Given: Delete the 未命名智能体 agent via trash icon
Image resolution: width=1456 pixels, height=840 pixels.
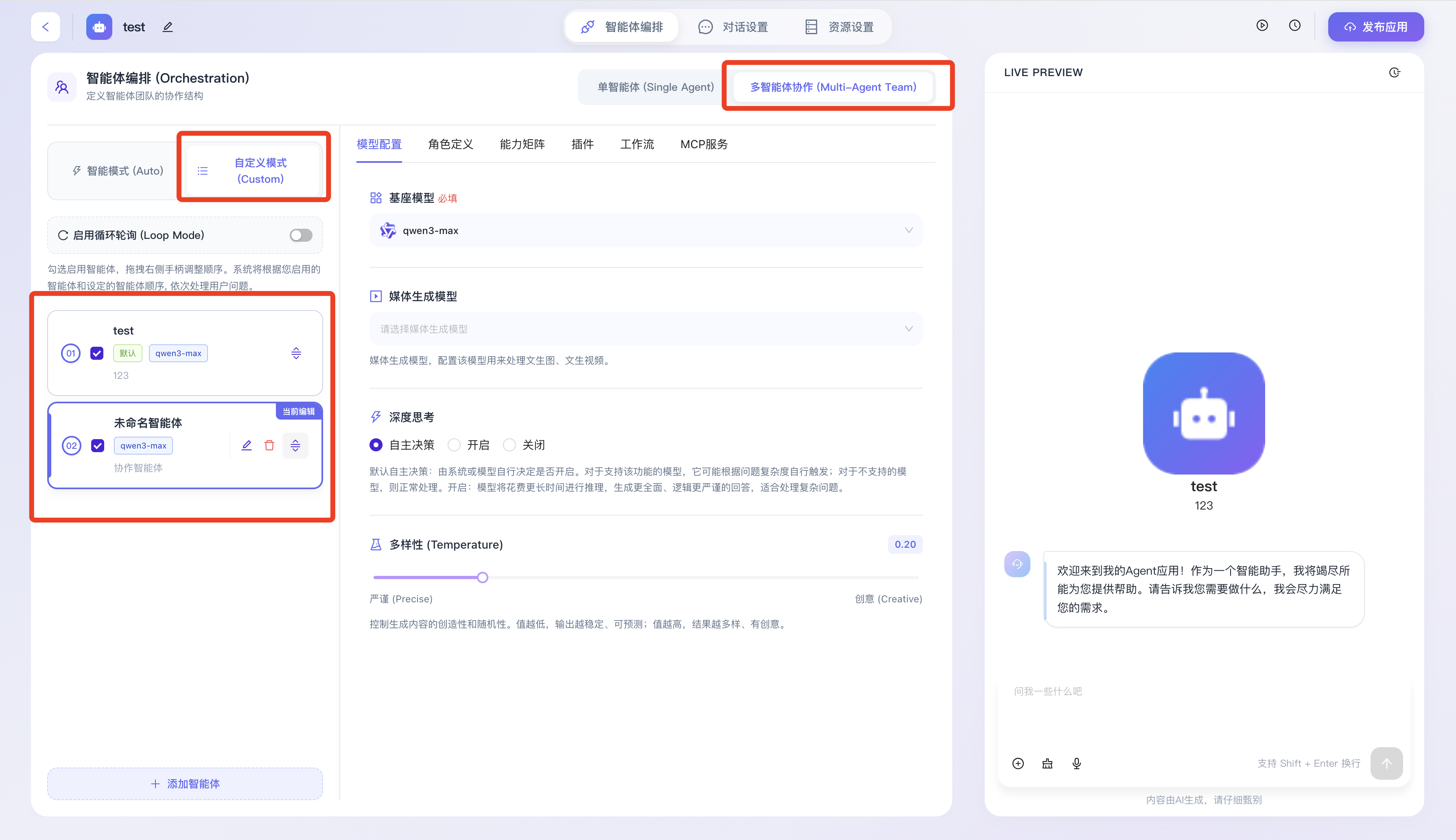Looking at the screenshot, I should point(269,445).
